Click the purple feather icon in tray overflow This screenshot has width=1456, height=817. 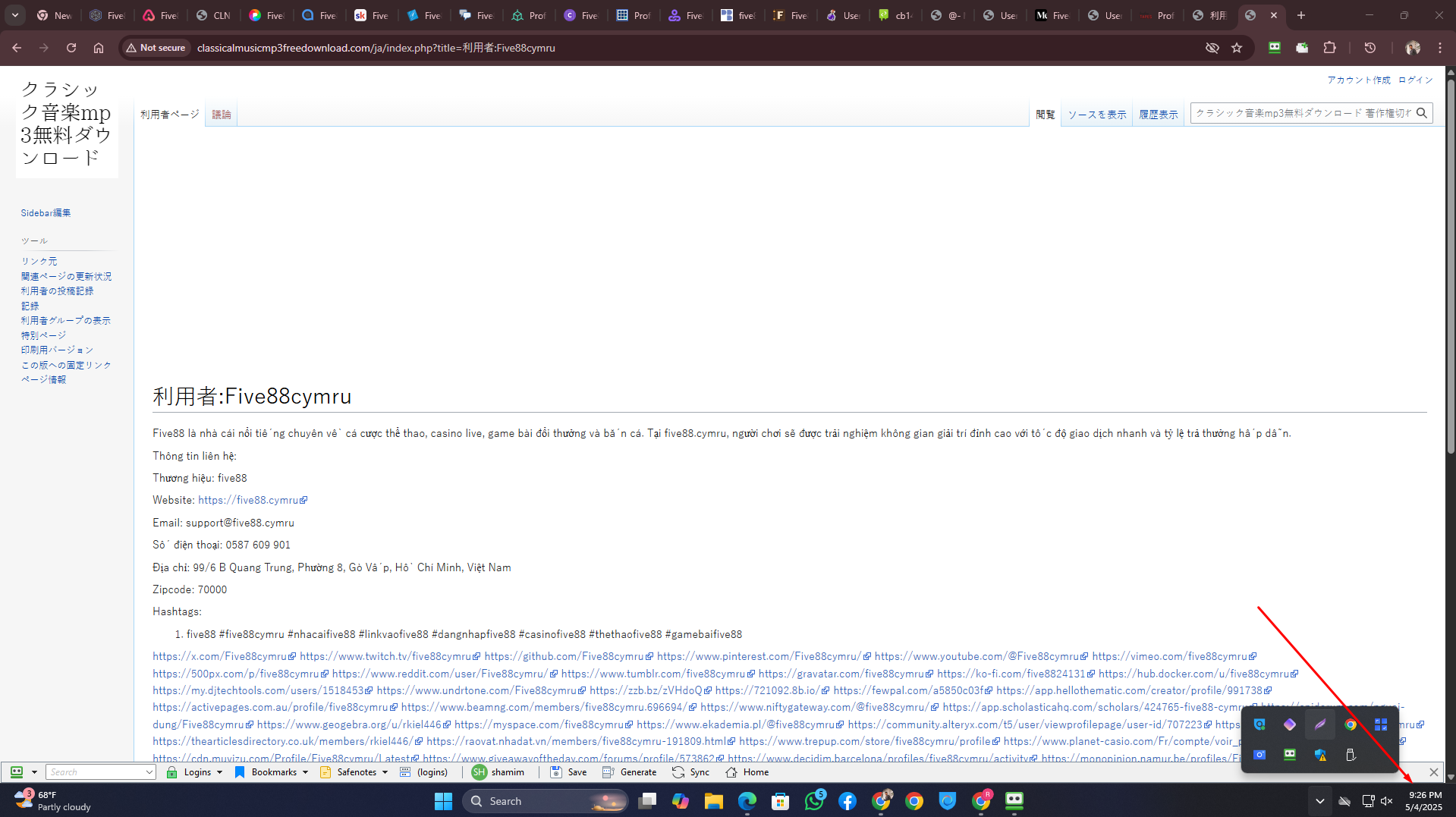pyautogui.click(x=1320, y=724)
